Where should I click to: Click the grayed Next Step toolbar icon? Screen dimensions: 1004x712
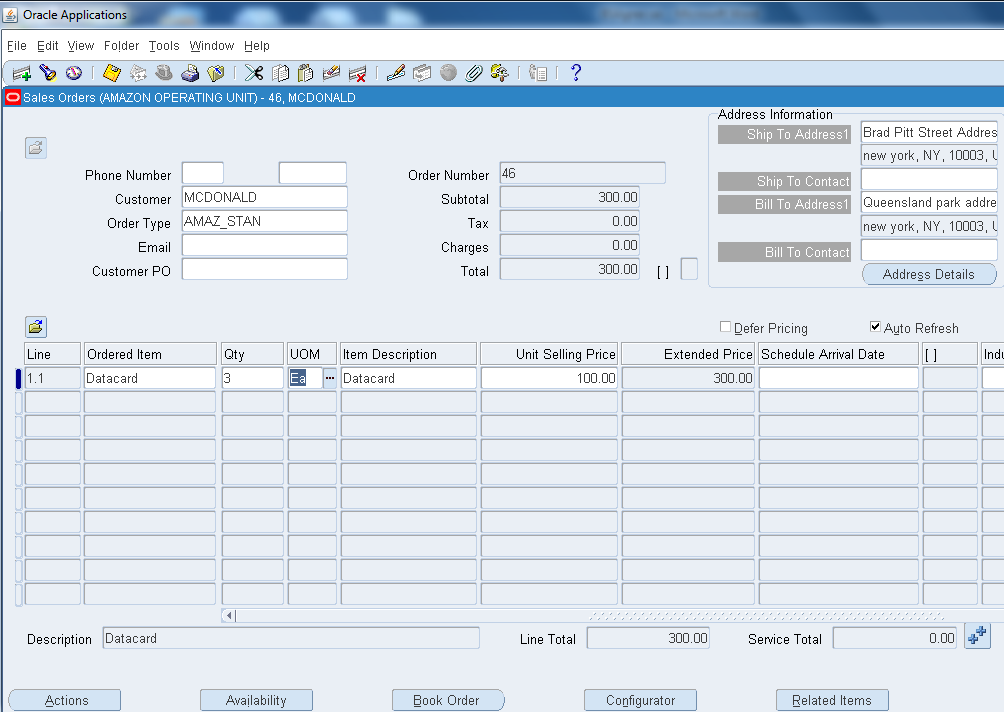pyautogui.click(x=138, y=73)
